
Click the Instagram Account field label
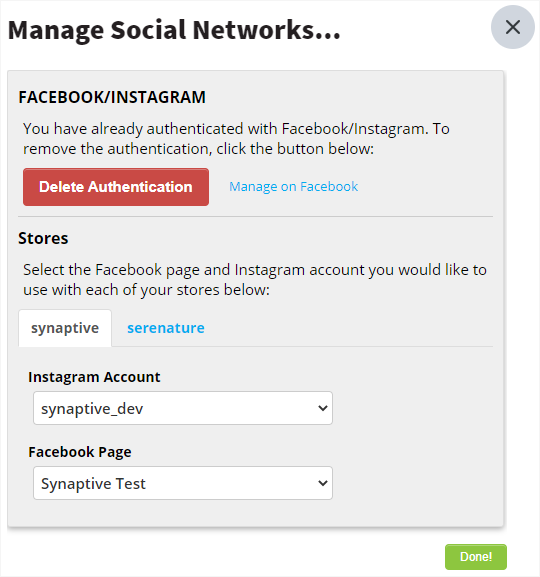tap(94, 377)
